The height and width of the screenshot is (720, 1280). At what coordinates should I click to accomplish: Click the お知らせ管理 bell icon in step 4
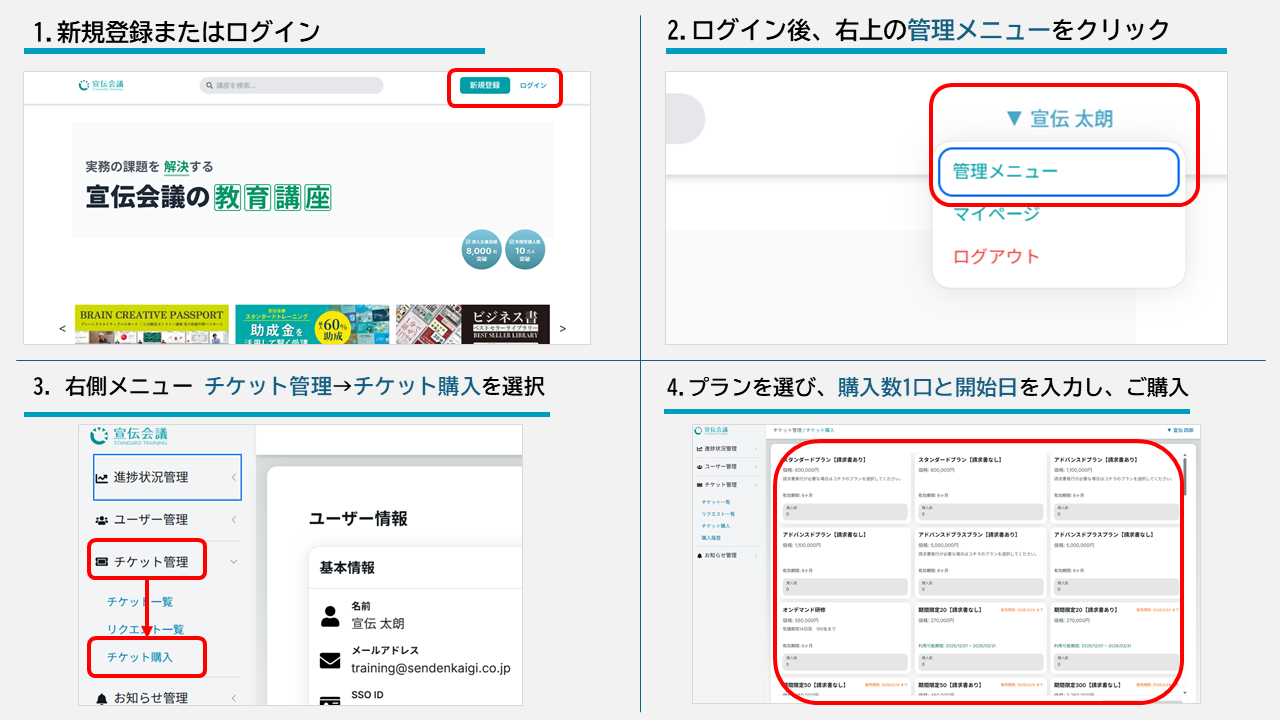click(699, 555)
